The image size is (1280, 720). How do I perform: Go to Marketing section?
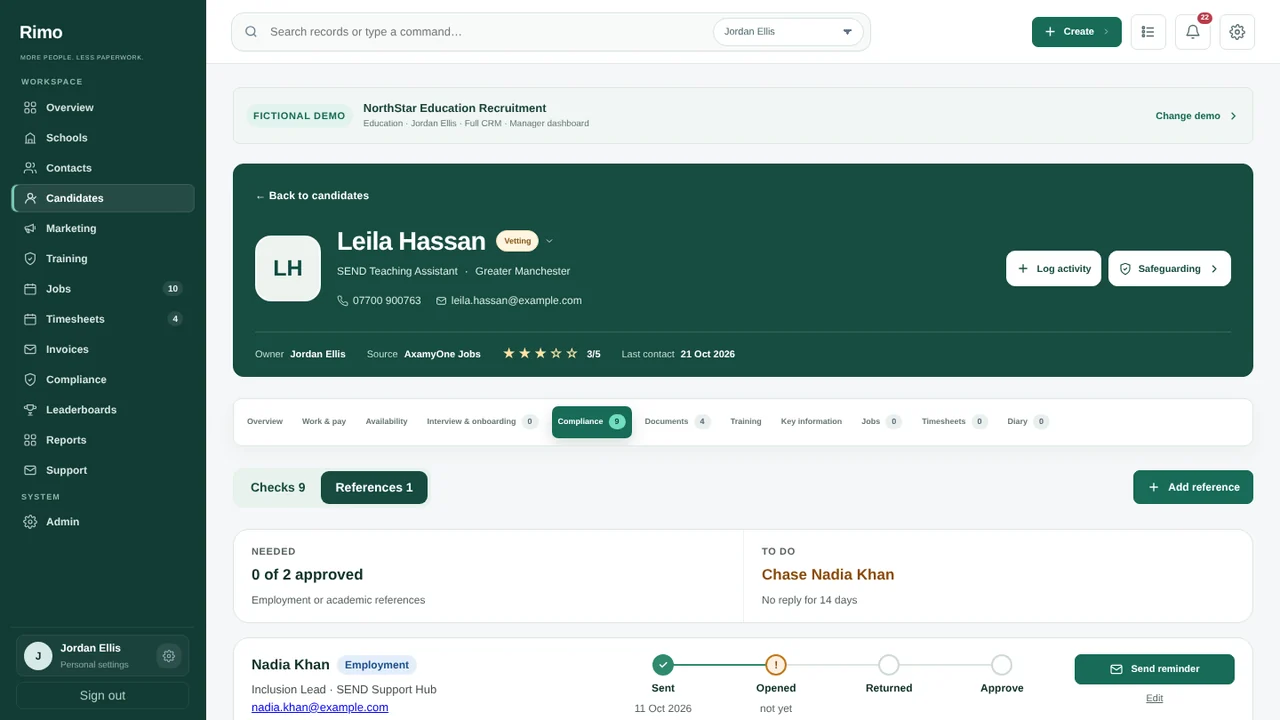coord(103,228)
